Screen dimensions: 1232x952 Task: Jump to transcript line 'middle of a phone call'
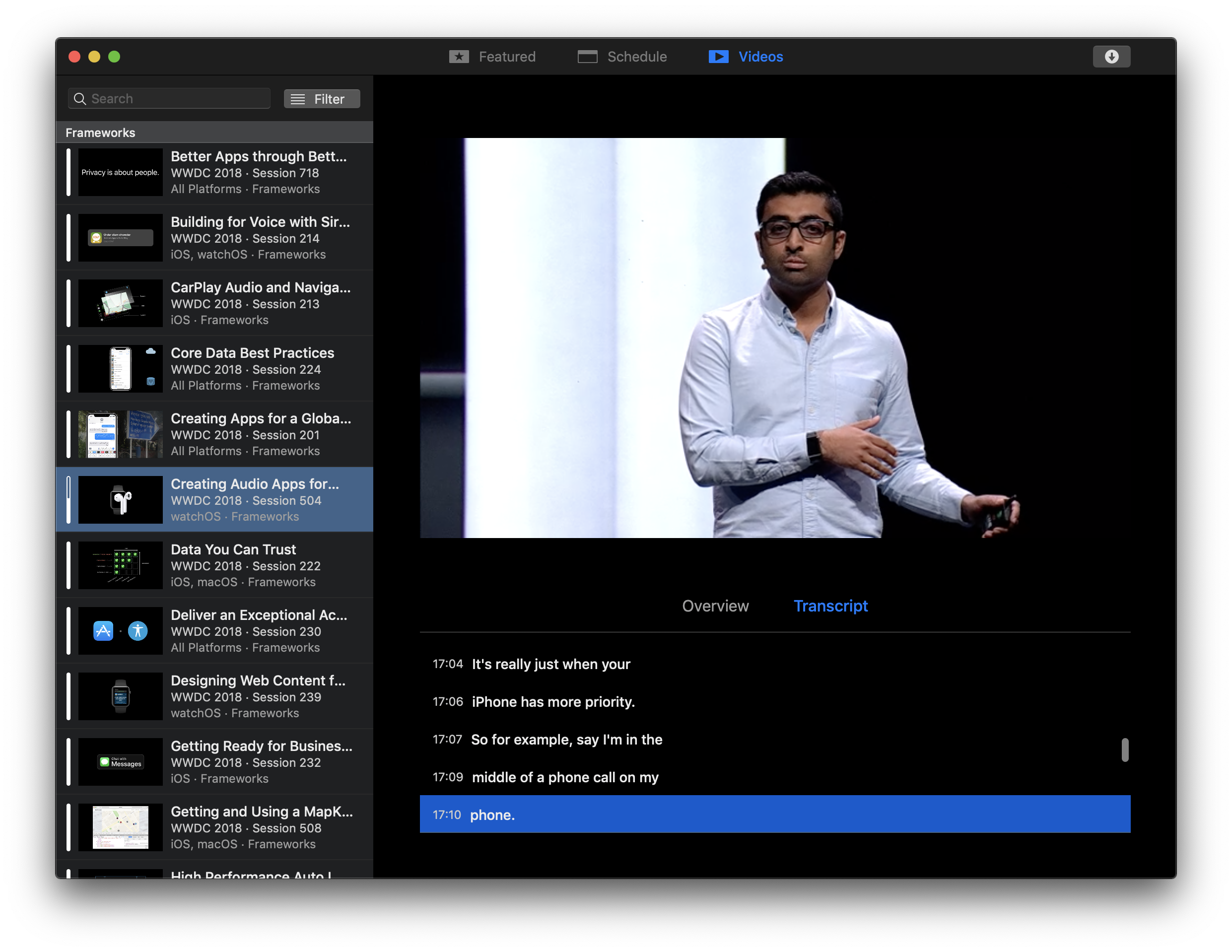point(565,777)
